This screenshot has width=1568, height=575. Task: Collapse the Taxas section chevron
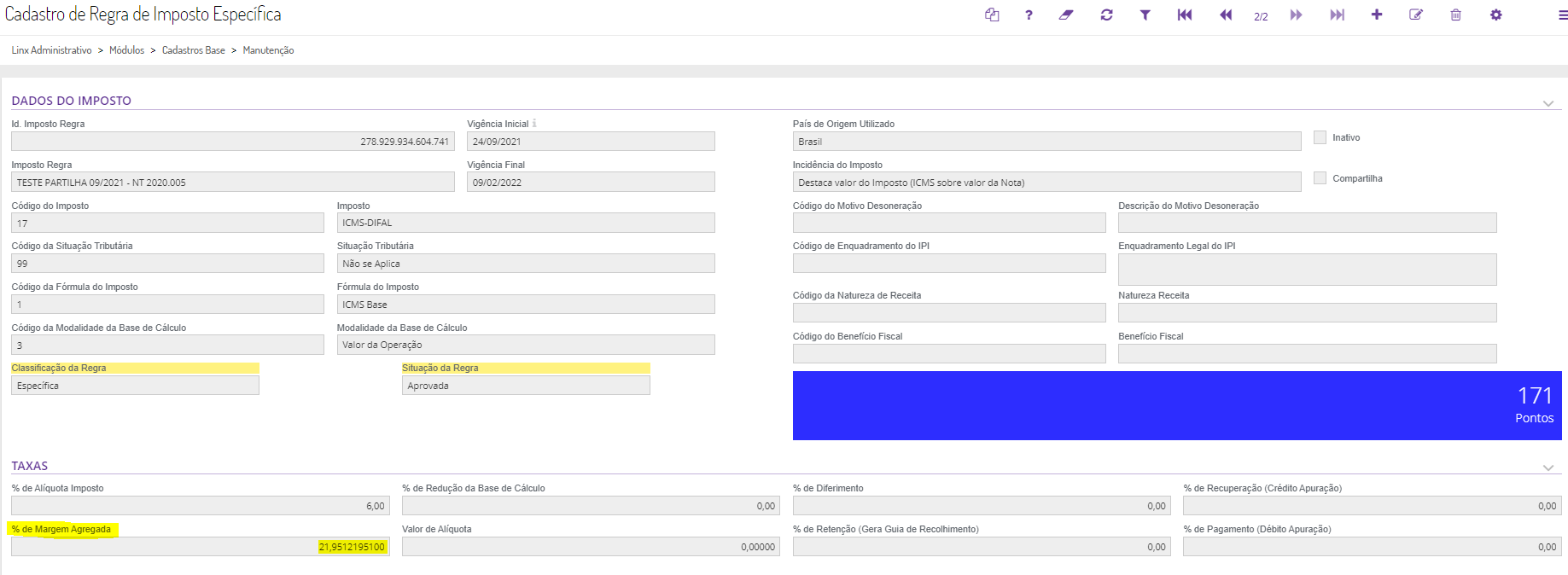coord(1548,468)
